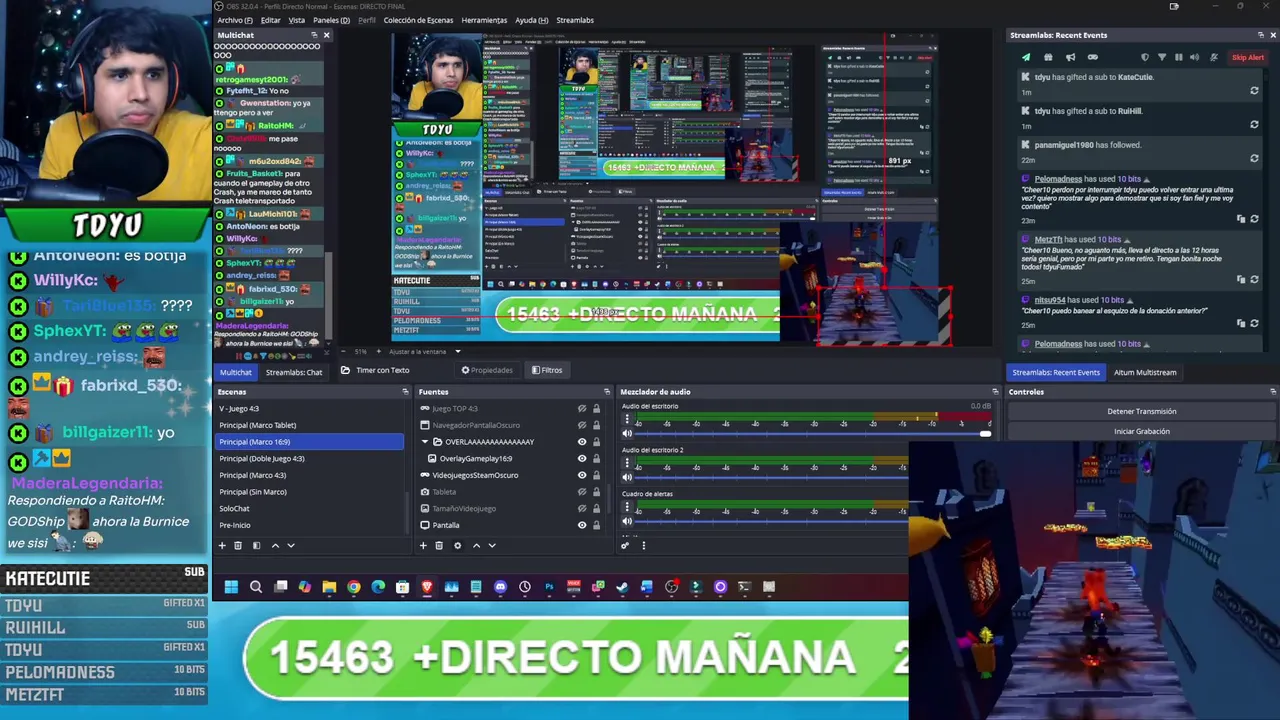Screen dimensions: 1280x720
Task: Open Discord from the taskbar
Action: click(500, 587)
